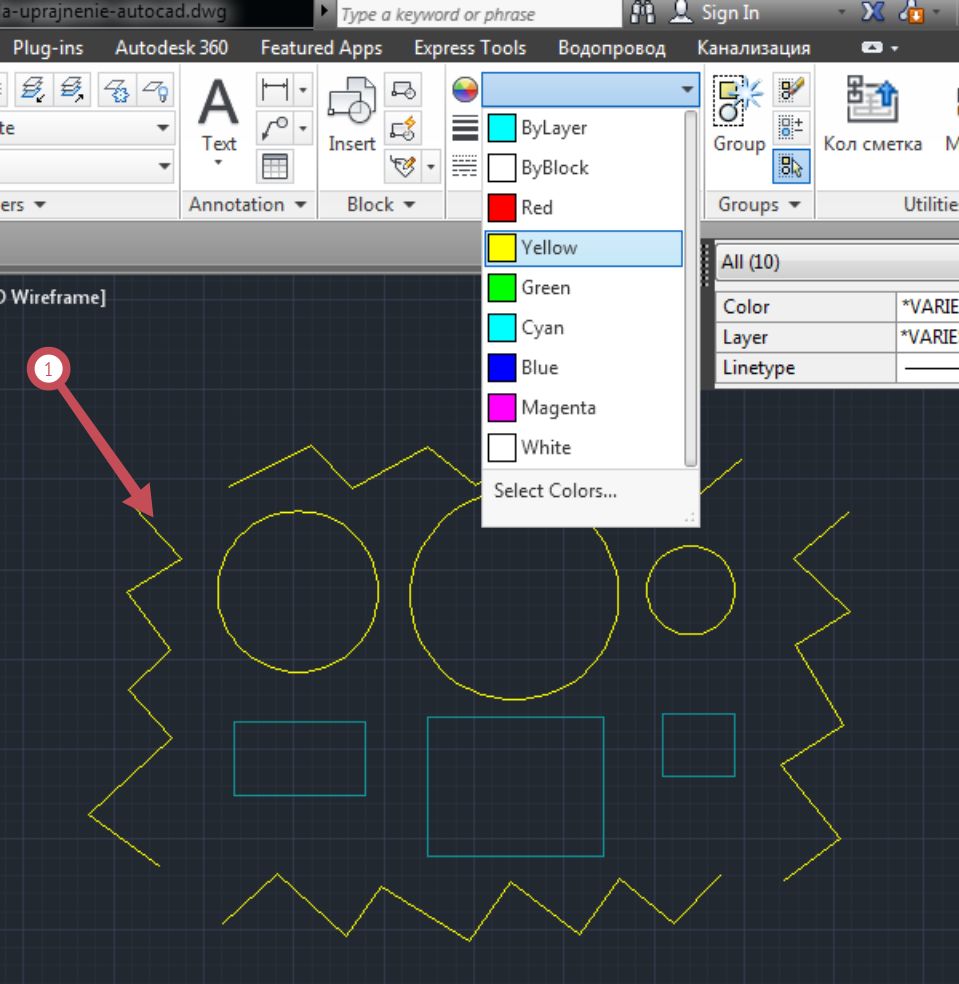This screenshot has width=959, height=984.
Task: Click the Кол сметка utility icon
Action: pyautogui.click(x=872, y=114)
